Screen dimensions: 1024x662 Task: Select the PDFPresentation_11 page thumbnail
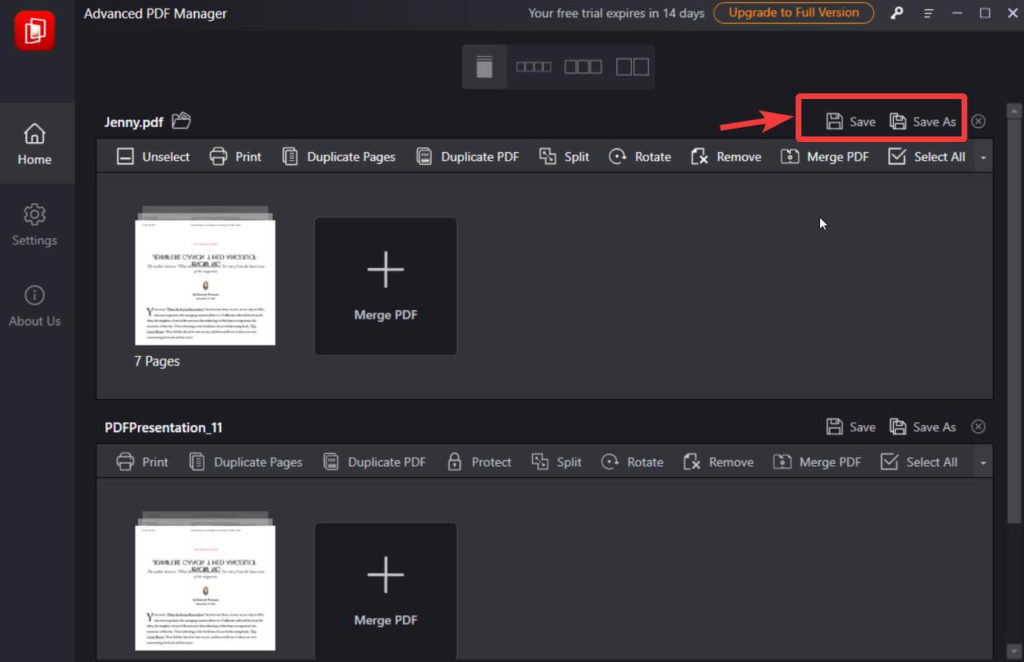(205, 581)
